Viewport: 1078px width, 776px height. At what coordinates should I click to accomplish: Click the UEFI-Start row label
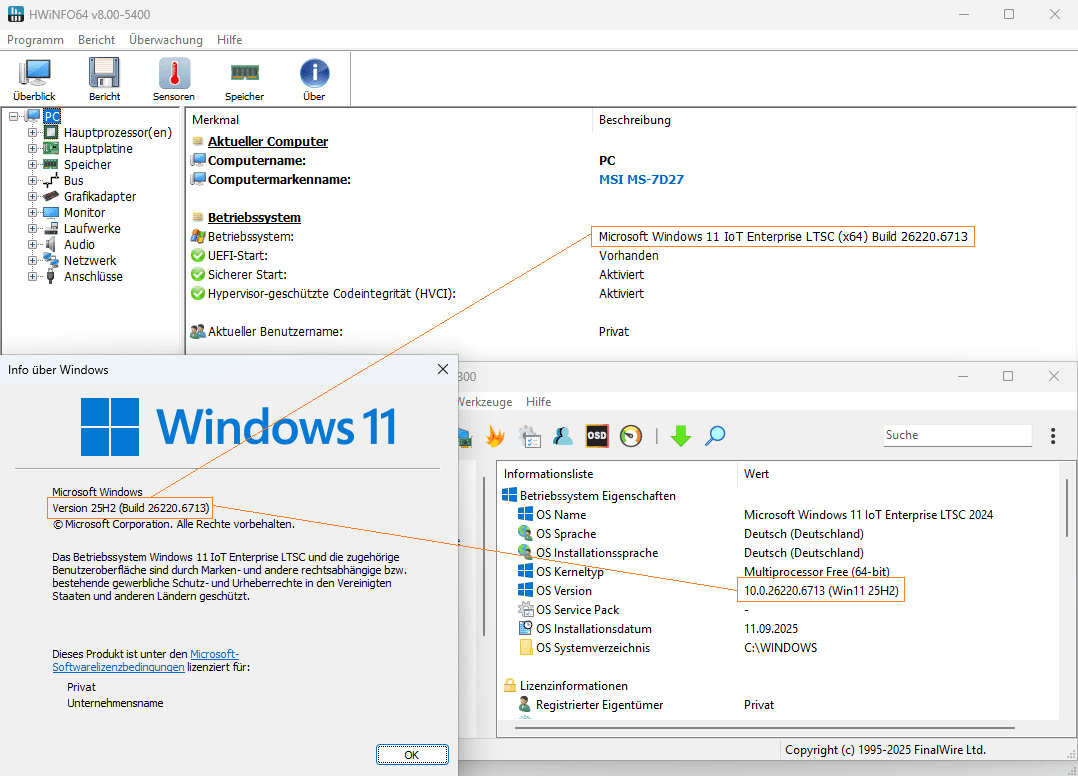[x=238, y=256]
